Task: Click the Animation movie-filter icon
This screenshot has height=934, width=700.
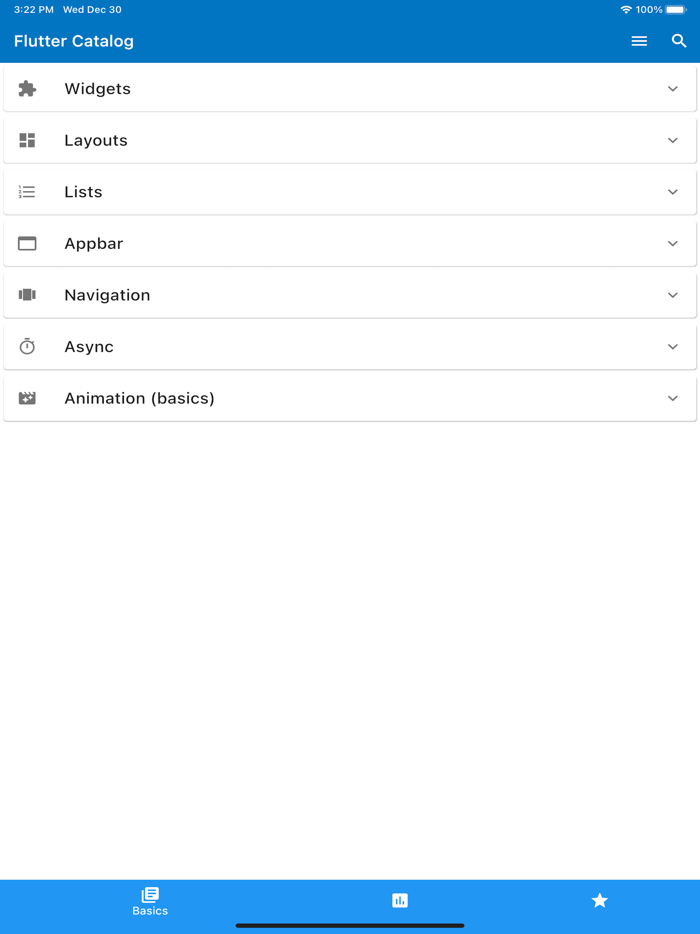Action: [x=27, y=398]
